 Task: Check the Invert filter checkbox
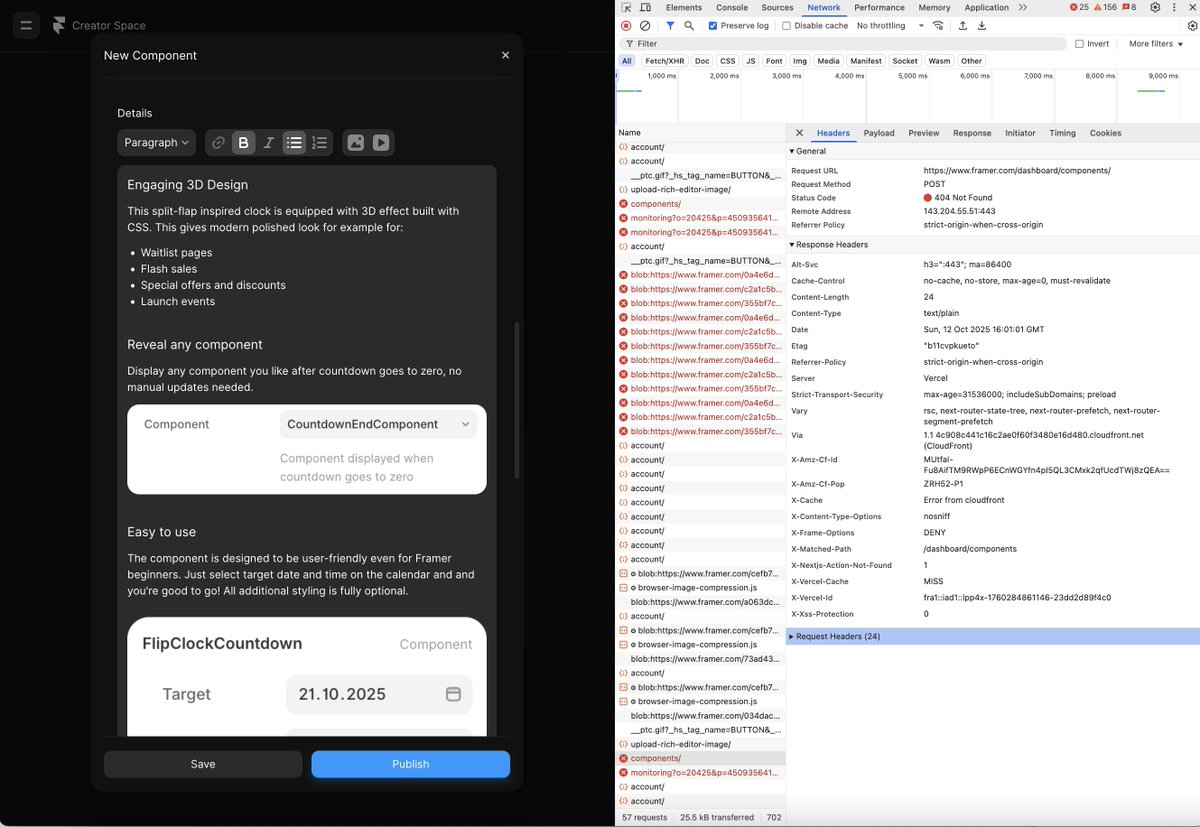click(x=1079, y=44)
